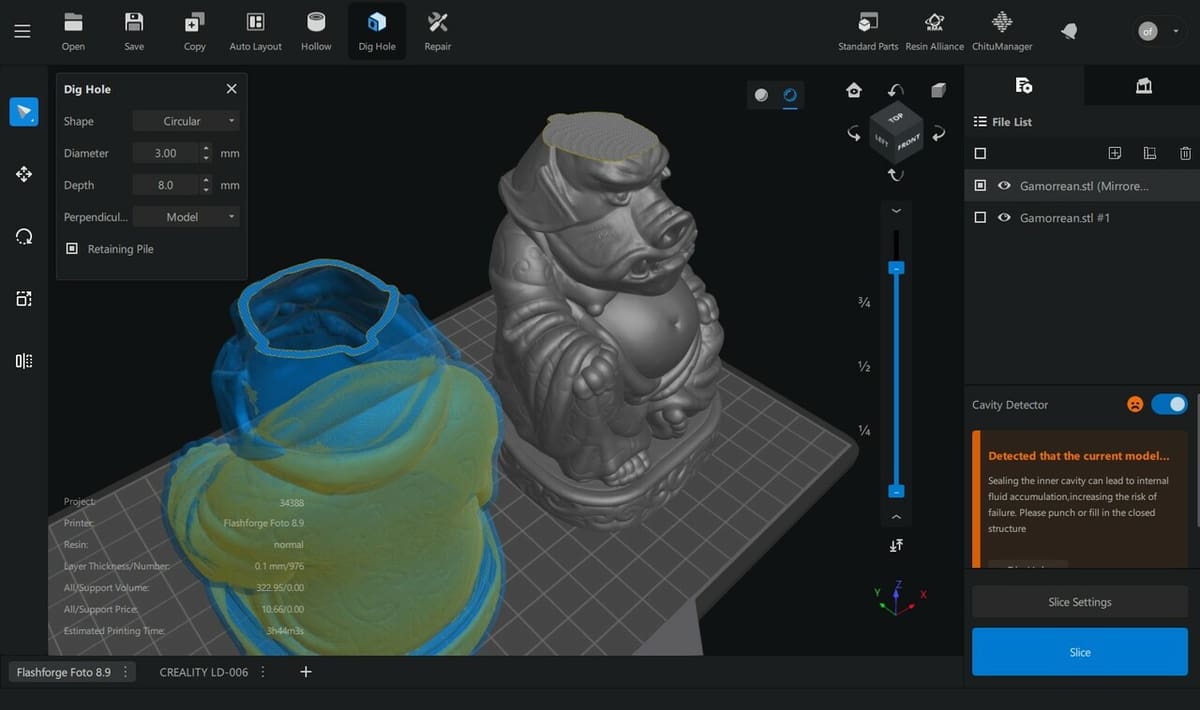The image size is (1200, 710).
Task: Reset view with the home icon
Action: 854,90
